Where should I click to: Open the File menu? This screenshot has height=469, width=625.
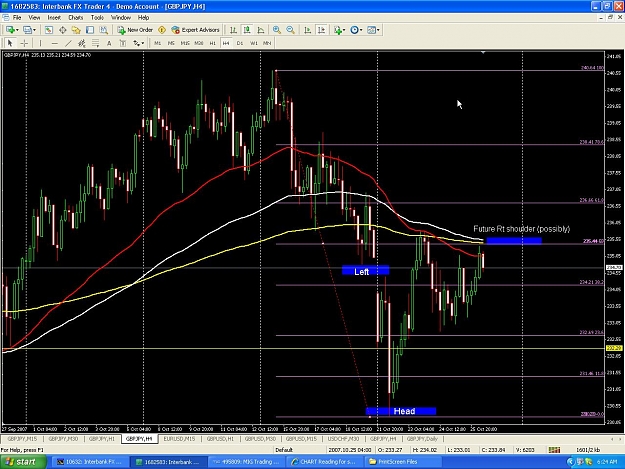tap(17, 18)
